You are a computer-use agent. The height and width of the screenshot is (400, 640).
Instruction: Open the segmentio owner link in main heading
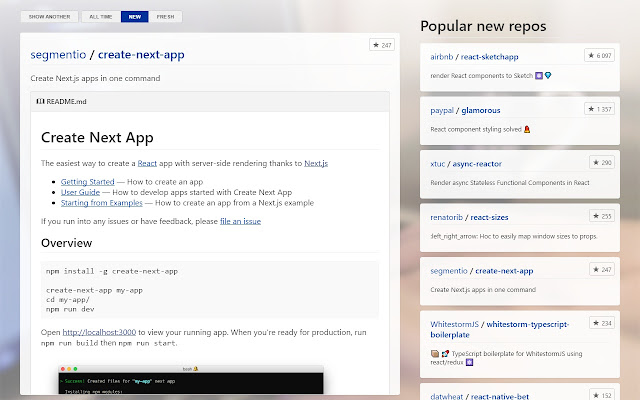tap(58, 55)
